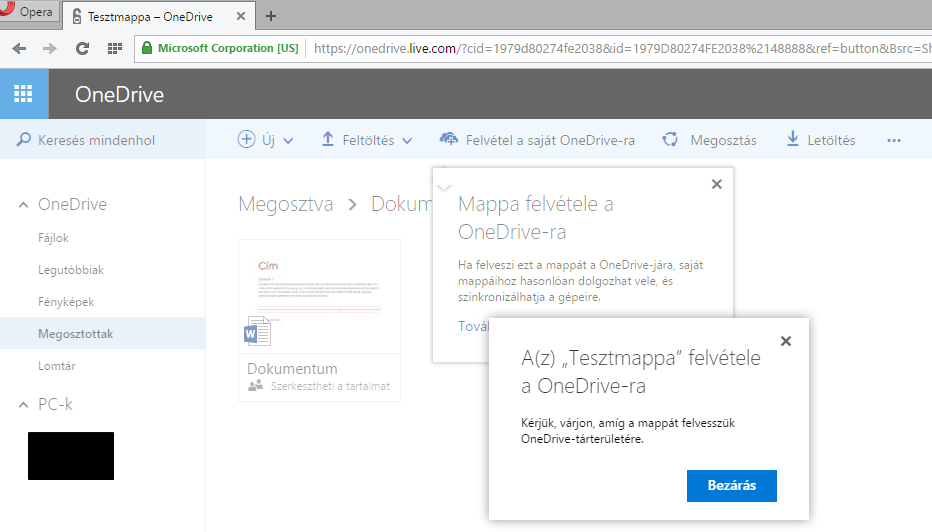Open the Dokumentum thumbnail preview
Screen dimensions: 932x532
coord(319,297)
